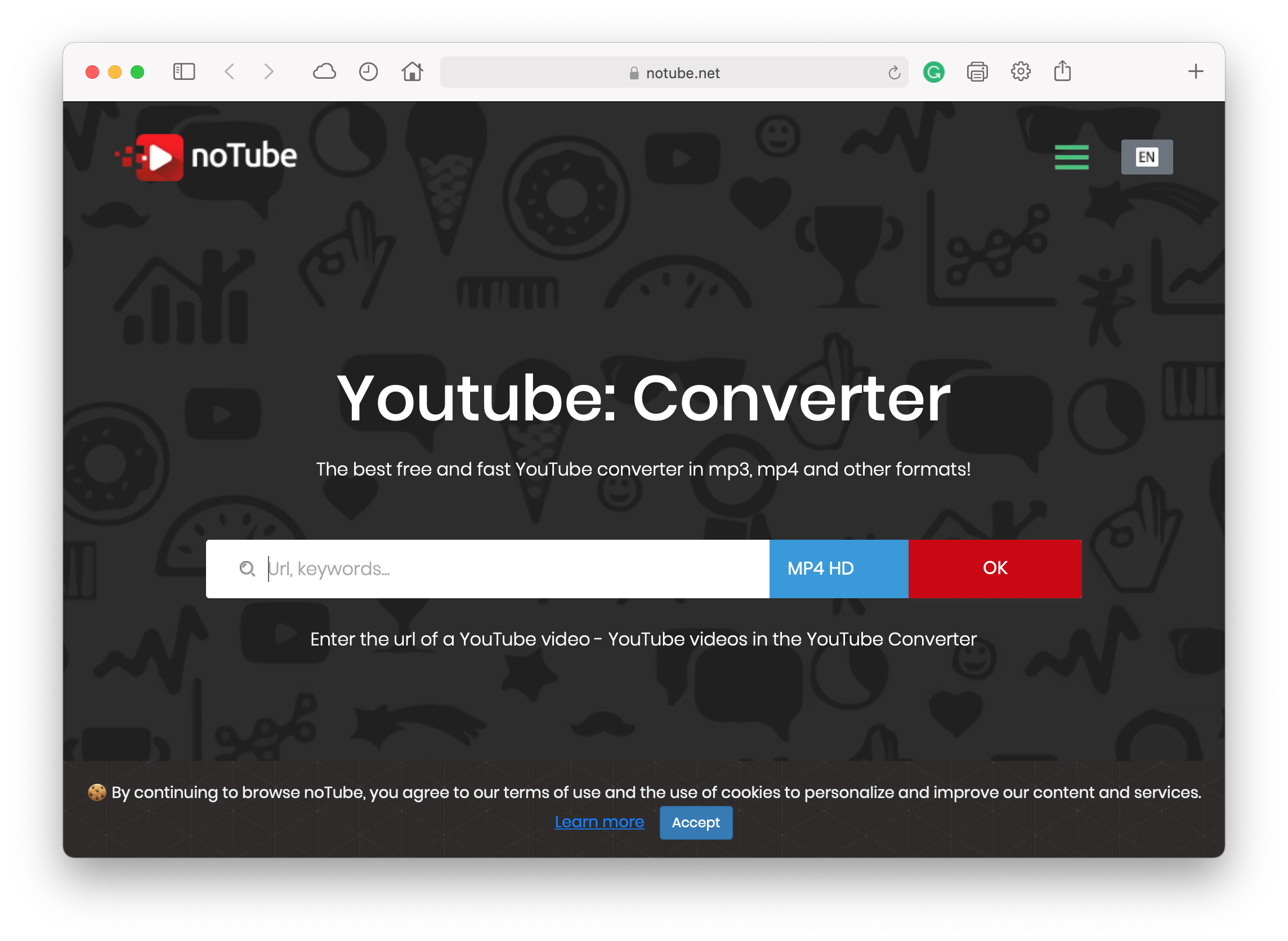
Task: Click the OK conversion submit button
Action: (994, 569)
